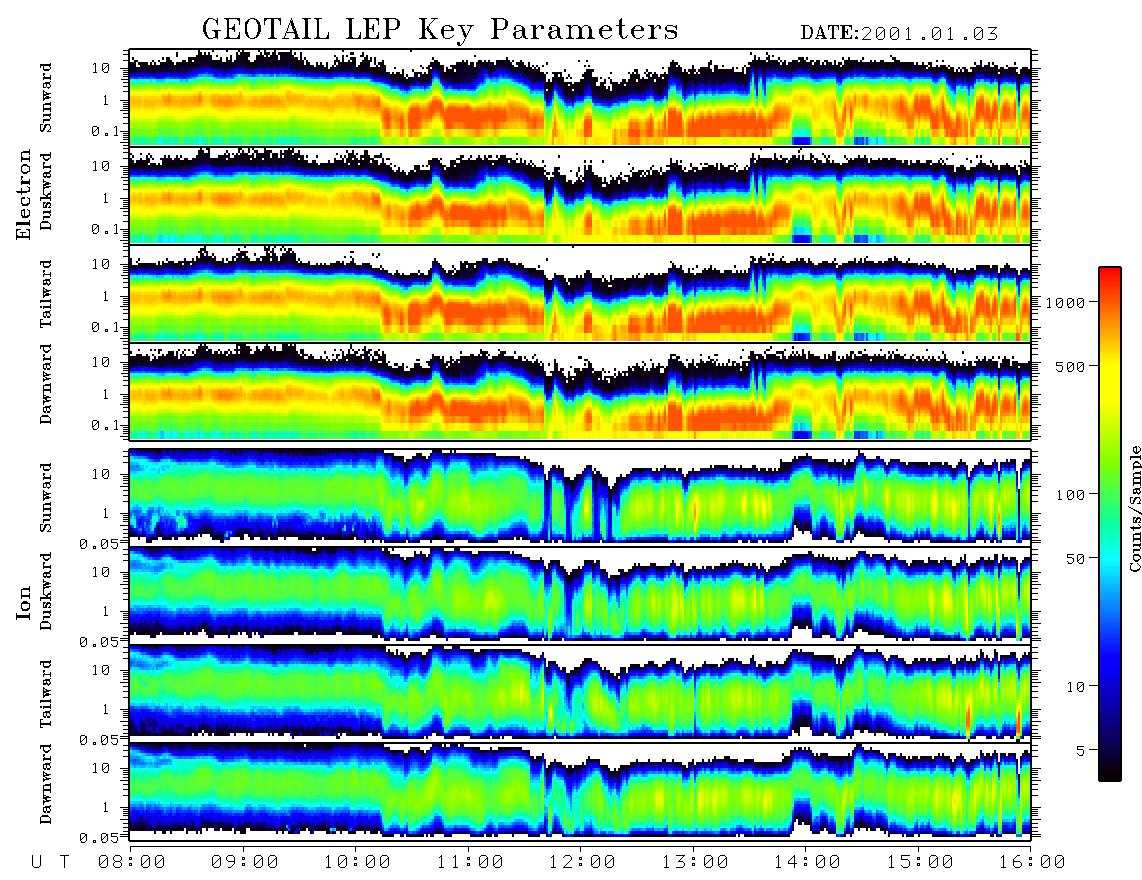Image resolution: width=1142 pixels, height=880 pixels.
Task: Click the "10:00" time tick label
Action: pos(358,863)
